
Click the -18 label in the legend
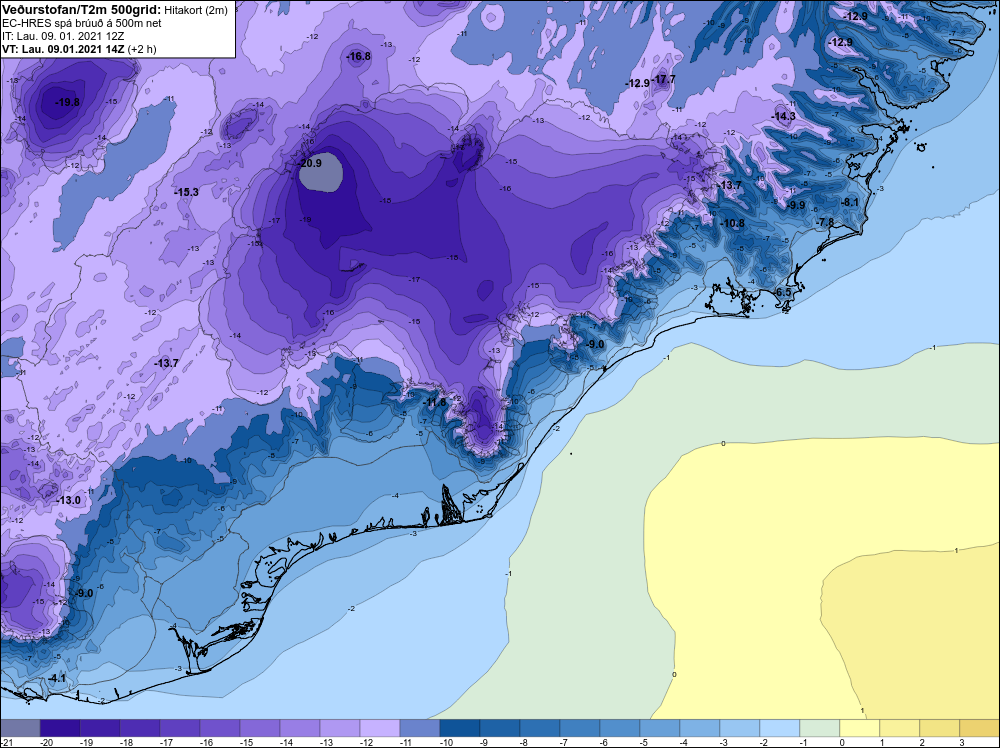click(x=126, y=743)
